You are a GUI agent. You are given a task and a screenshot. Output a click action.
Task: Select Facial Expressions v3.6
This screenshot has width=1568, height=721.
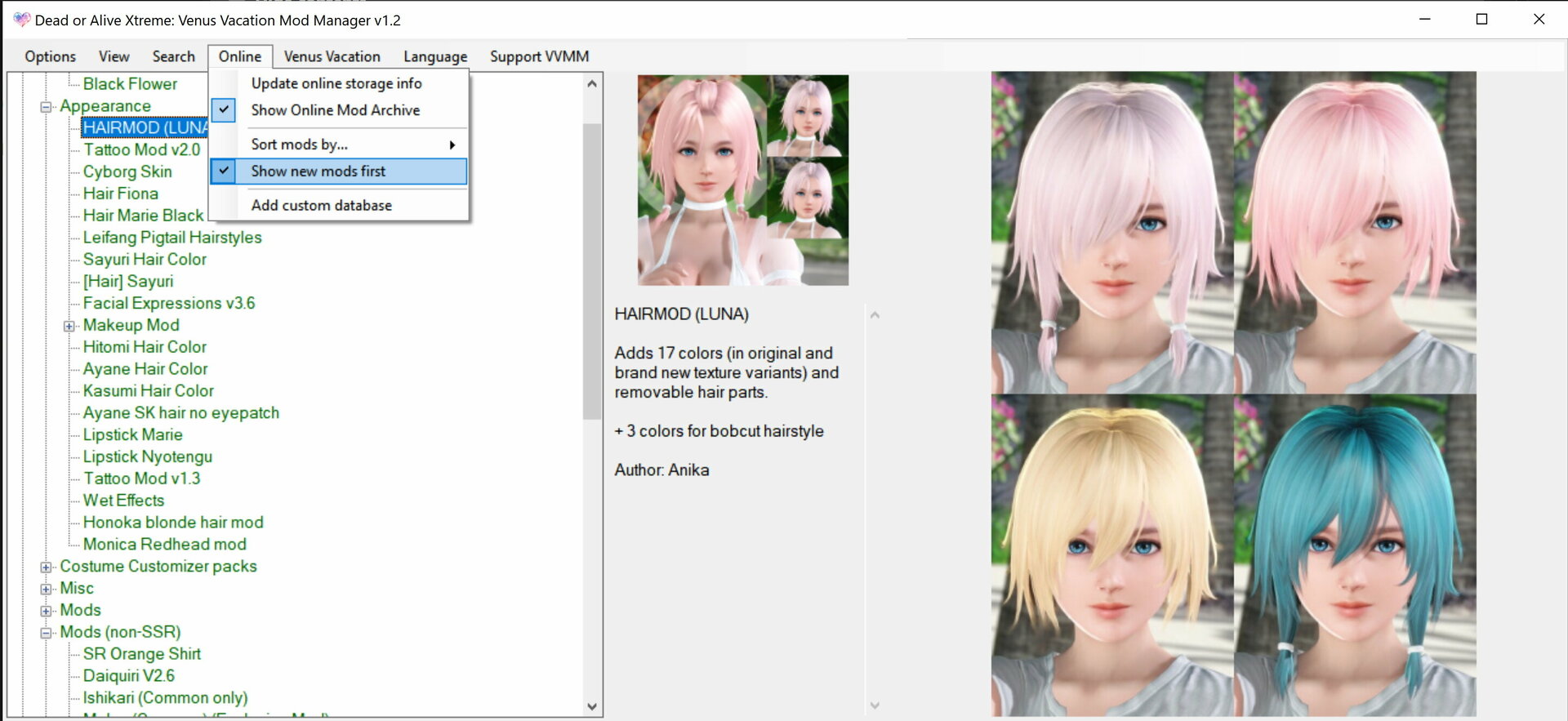click(x=169, y=303)
